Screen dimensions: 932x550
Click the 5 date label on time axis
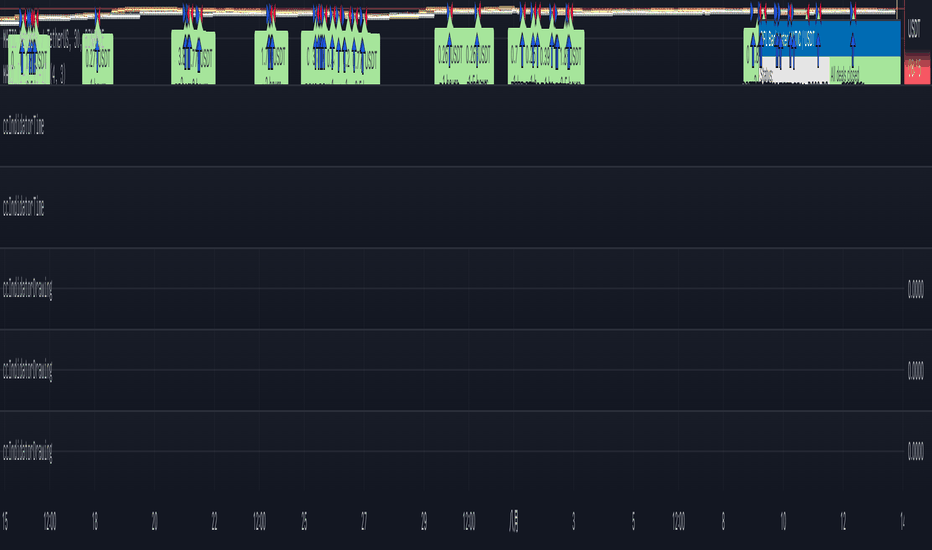point(633,521)
